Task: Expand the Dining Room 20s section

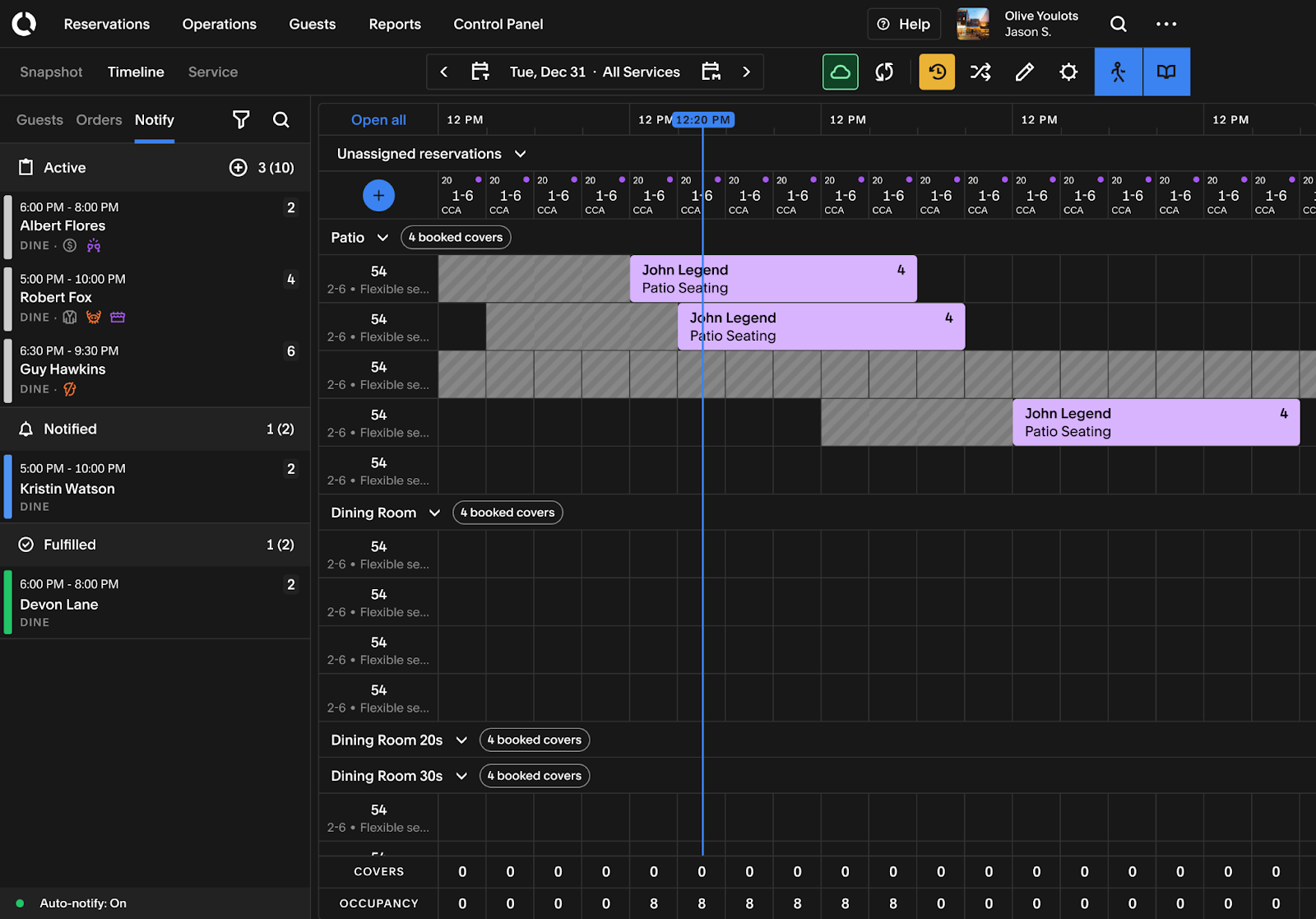Action: coord(461,740)
